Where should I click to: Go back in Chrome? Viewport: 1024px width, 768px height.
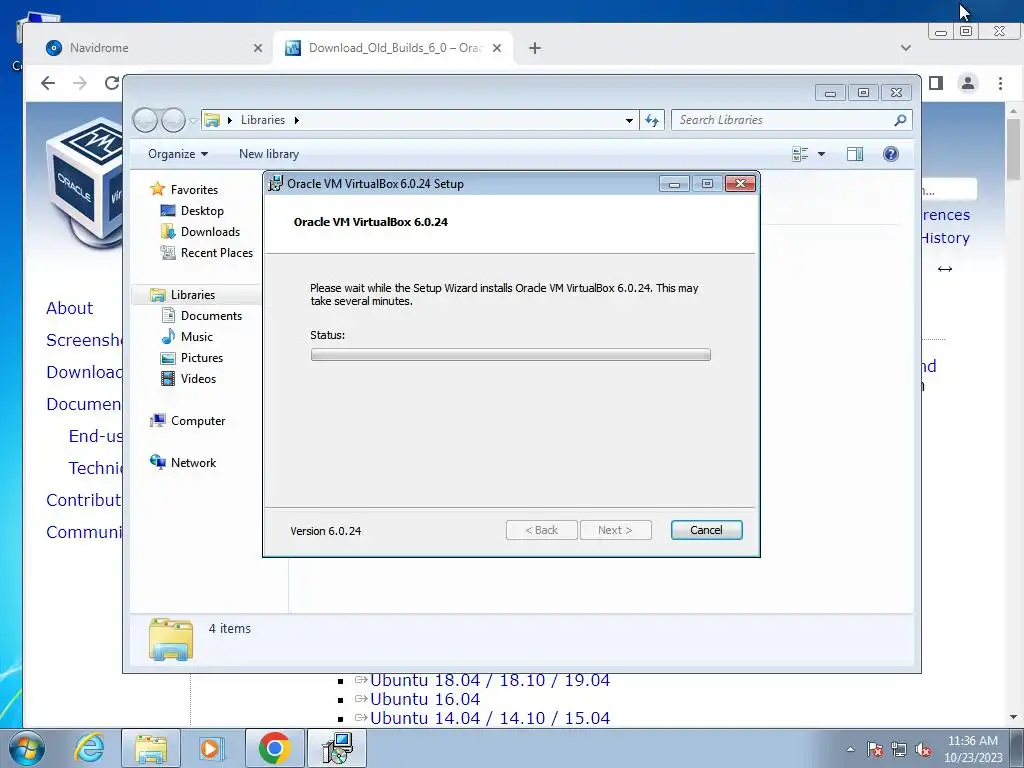pyautogui.click(x=48, y=83)
